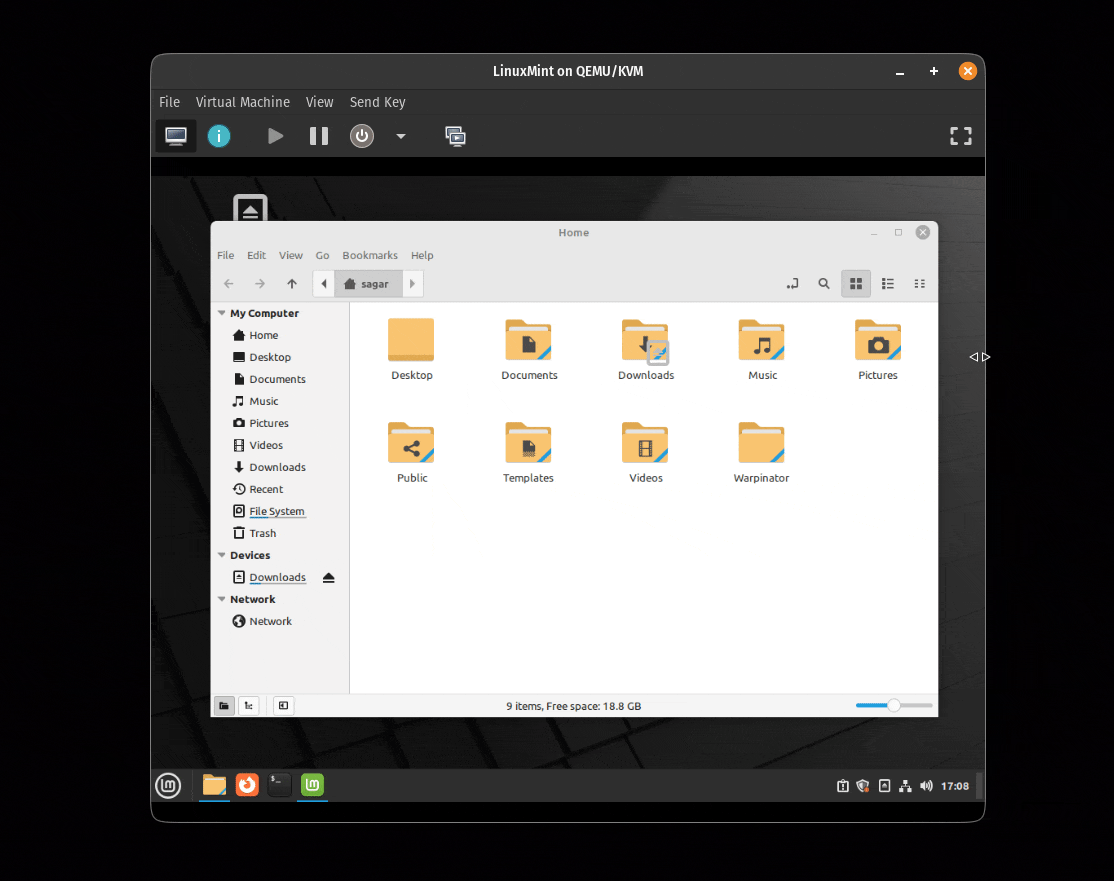1114x881 pixels.
Task: Show the virtual machine information view
Action: pyautogui.click(x=219, y=136)
